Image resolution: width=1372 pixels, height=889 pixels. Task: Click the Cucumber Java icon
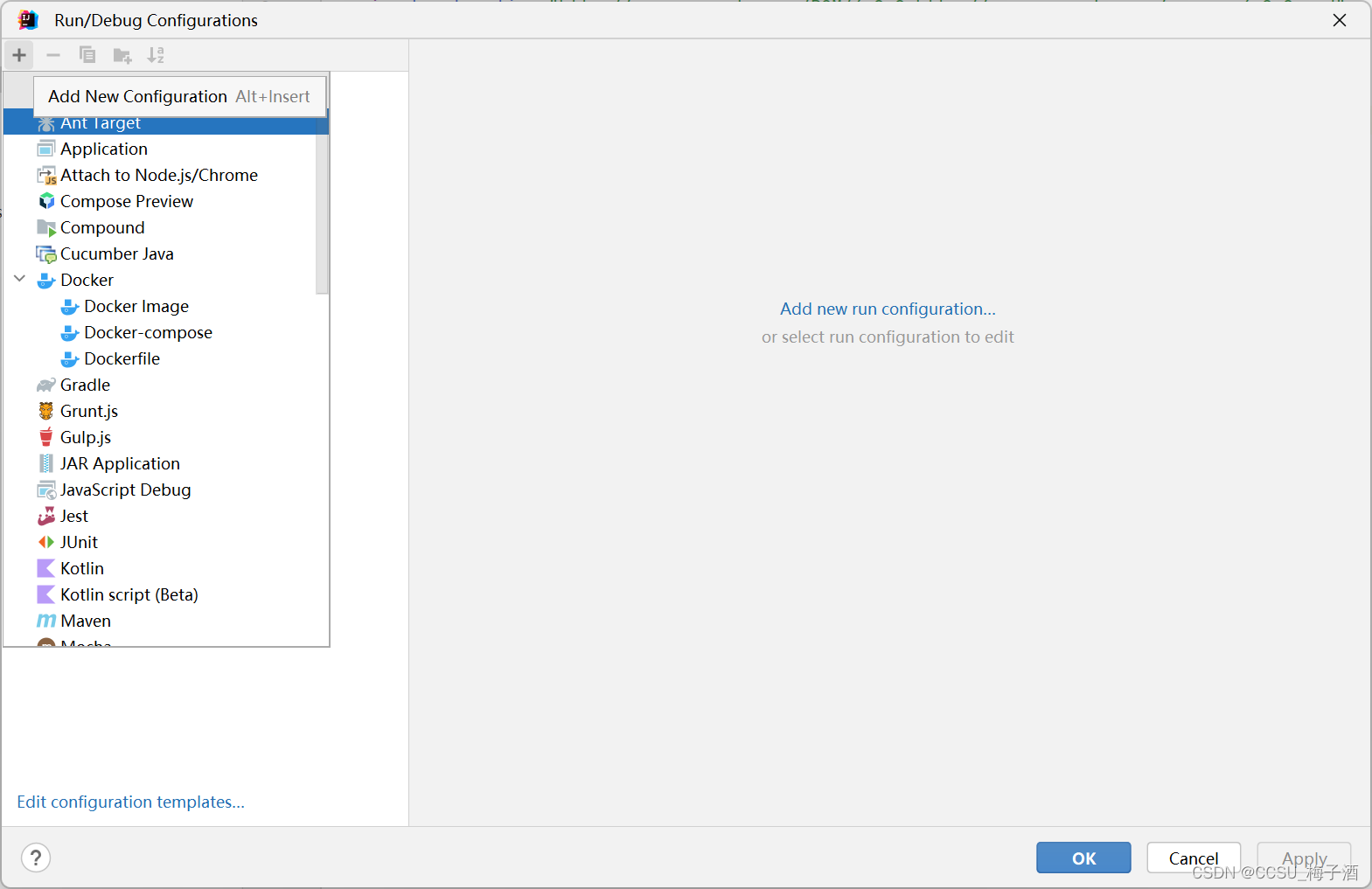(46, 254)
